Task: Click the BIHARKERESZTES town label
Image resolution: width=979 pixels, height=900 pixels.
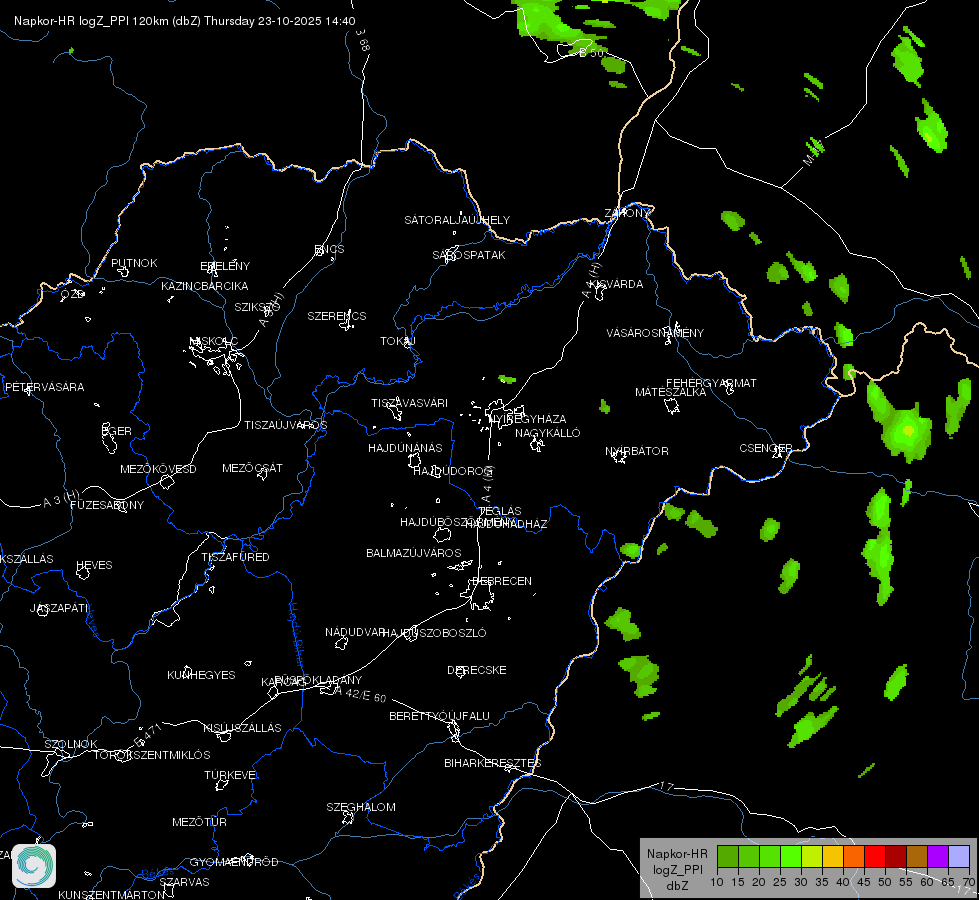Action: click(x=493, y=763)
